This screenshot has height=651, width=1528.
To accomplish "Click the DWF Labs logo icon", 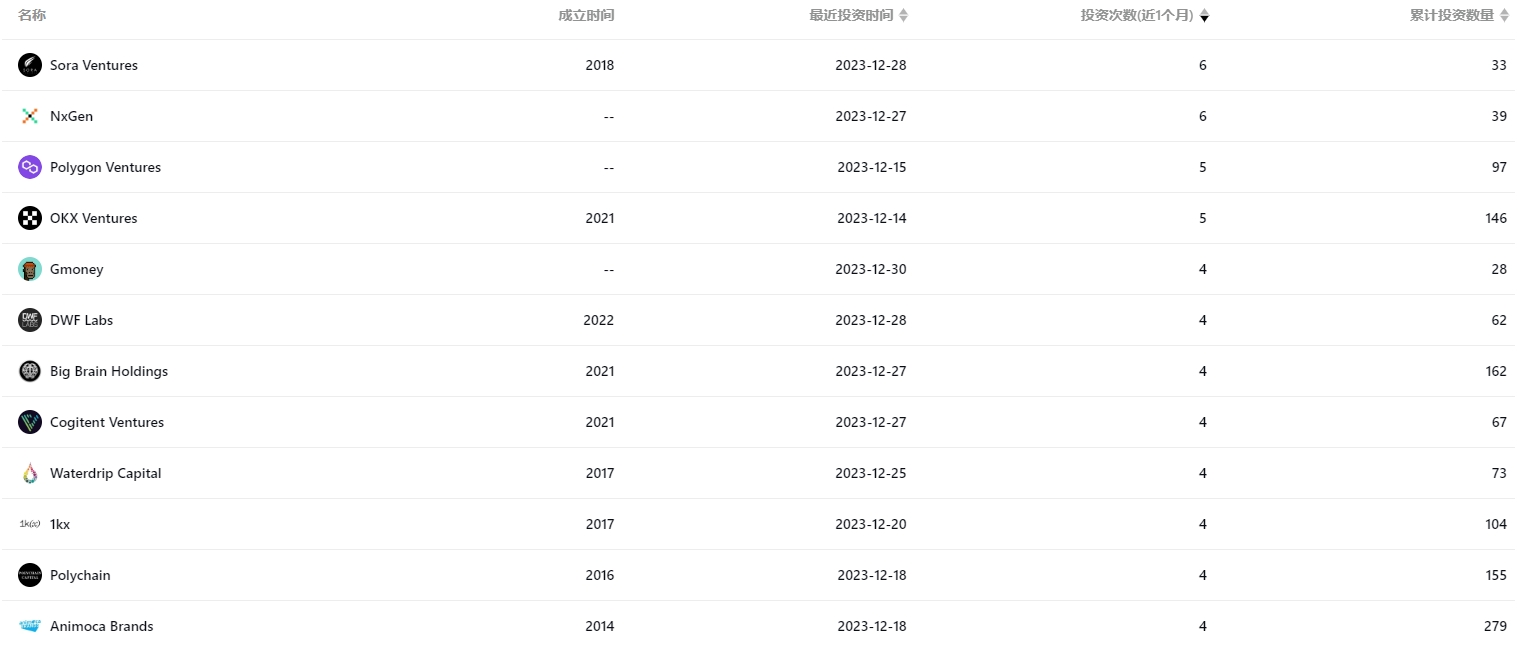I will click(x=30, y=320).
